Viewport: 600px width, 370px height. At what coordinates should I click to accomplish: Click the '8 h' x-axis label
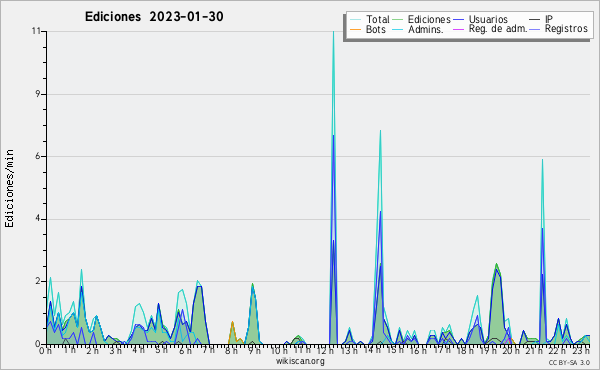coord(231,350)
